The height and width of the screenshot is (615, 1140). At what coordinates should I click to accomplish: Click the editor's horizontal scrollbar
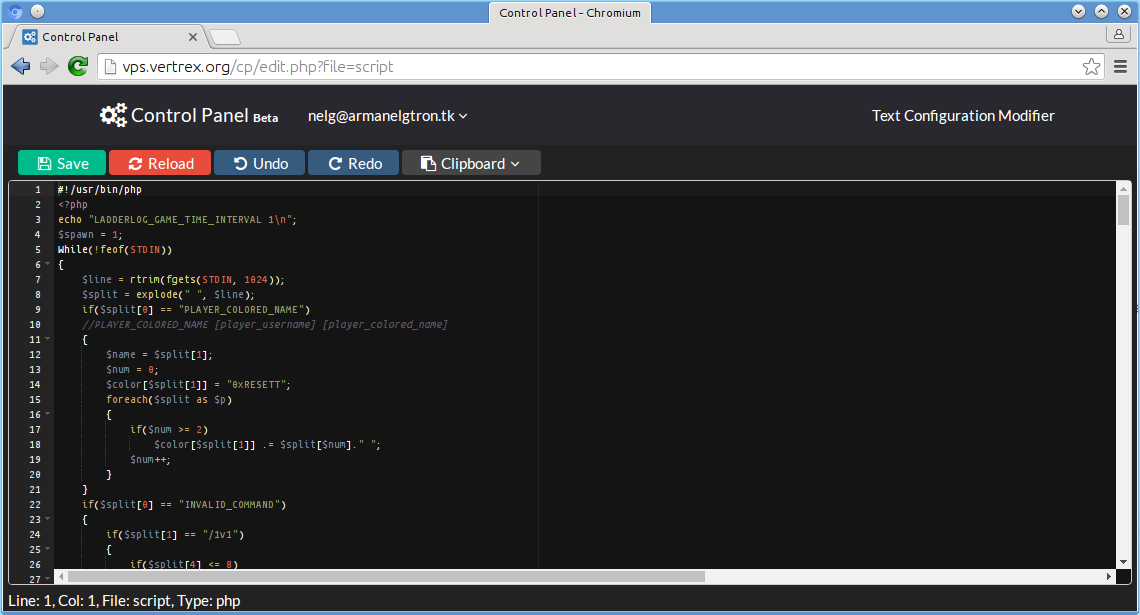[385, 577]
